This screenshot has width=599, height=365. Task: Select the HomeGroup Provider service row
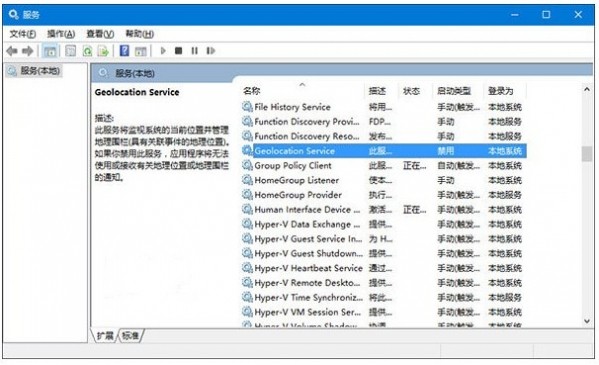384,195
